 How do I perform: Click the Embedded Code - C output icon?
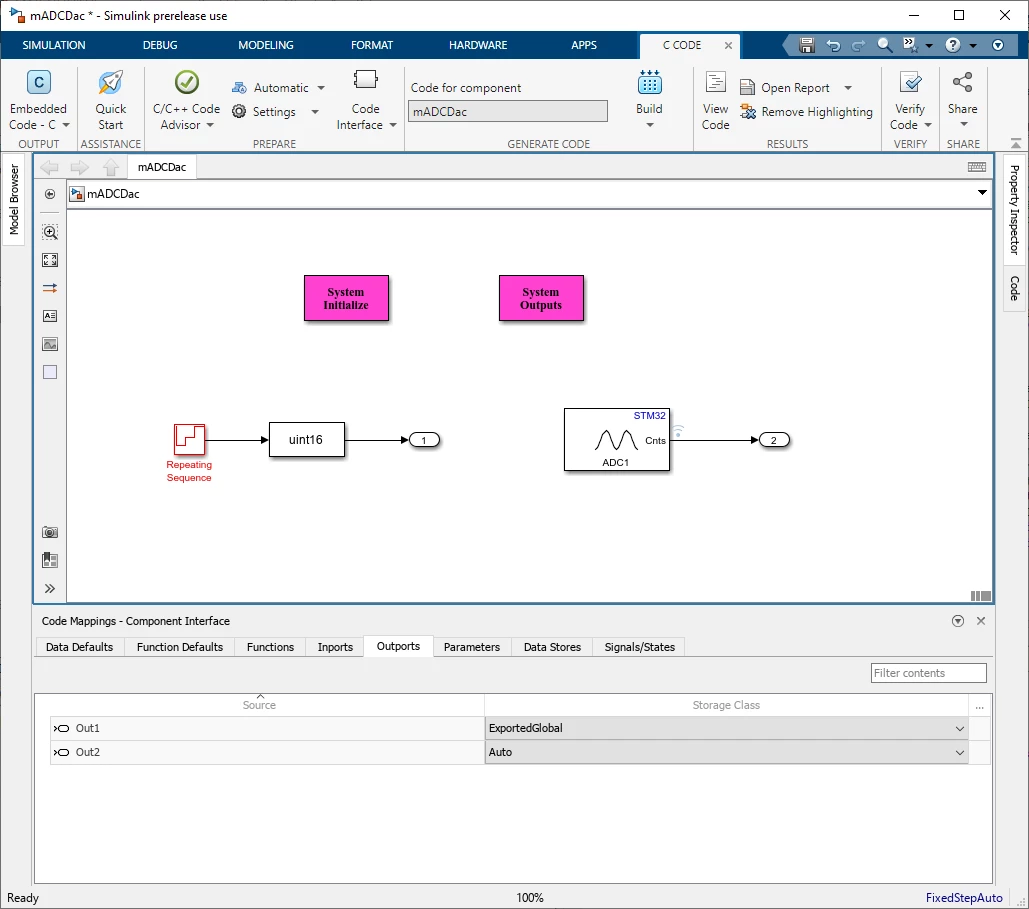(39, 83)
